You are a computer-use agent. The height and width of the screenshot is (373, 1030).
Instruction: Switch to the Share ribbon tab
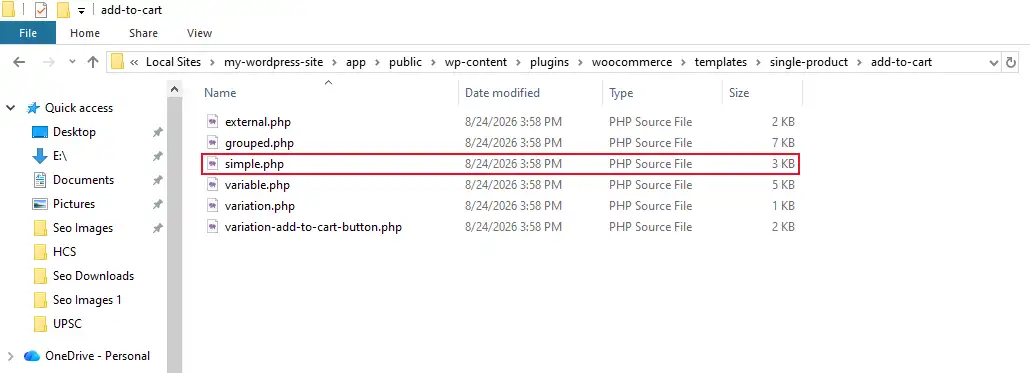pos(143,33)
